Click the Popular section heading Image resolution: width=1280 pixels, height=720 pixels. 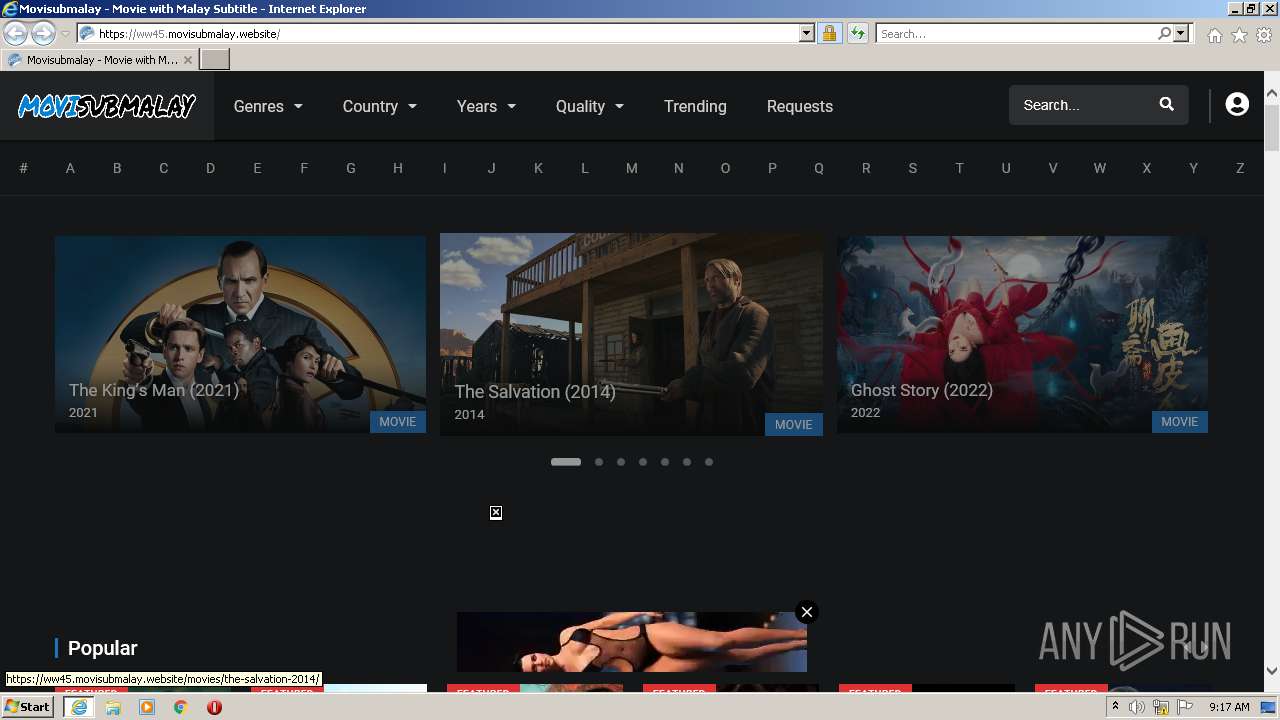coord(102,648)
